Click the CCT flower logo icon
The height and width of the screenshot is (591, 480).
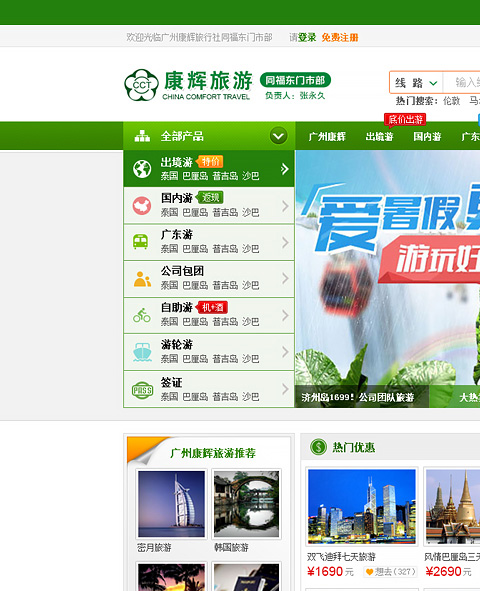tap(141, 85)
